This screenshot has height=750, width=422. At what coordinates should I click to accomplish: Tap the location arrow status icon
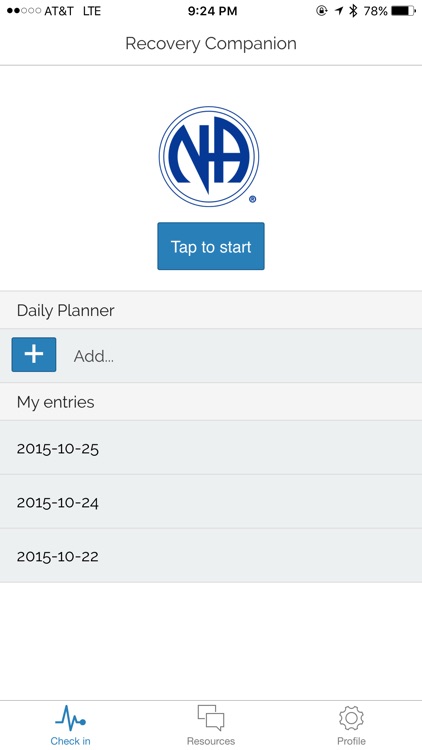[339, 11]
